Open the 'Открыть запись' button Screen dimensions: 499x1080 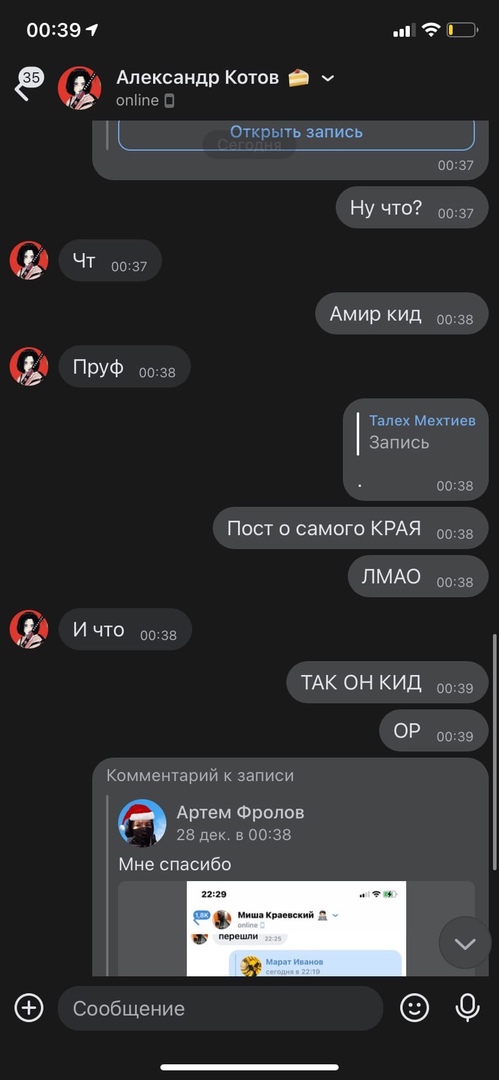[x=296, y=132]
